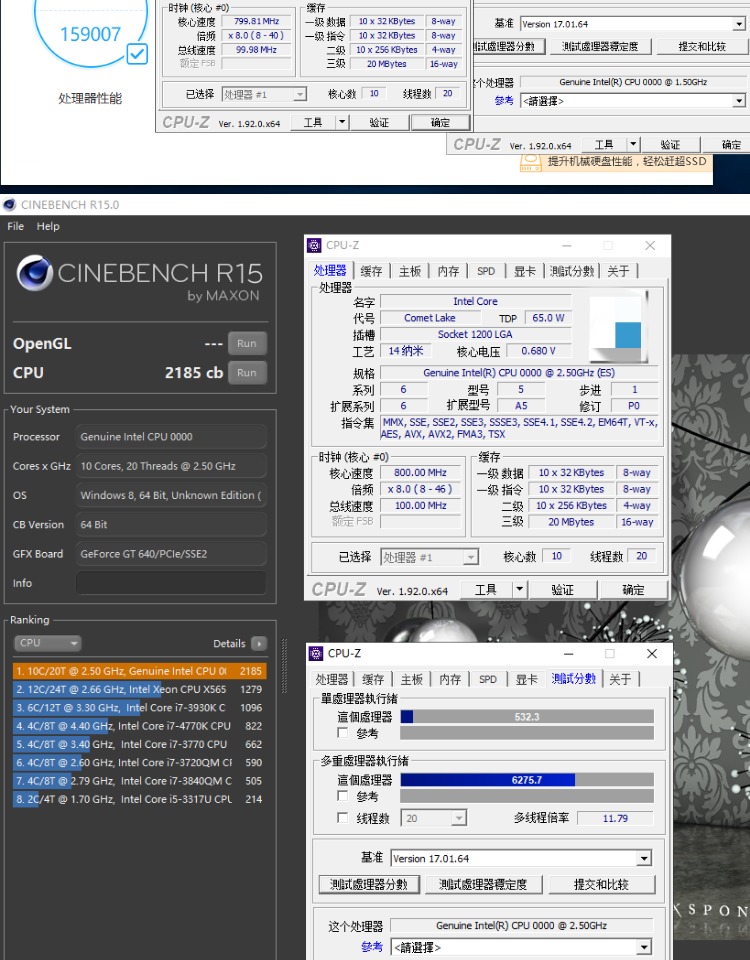This screenshot has height=960, width=750.
Task: Open the Cinebench Help menu
Action: click(48, 226)
